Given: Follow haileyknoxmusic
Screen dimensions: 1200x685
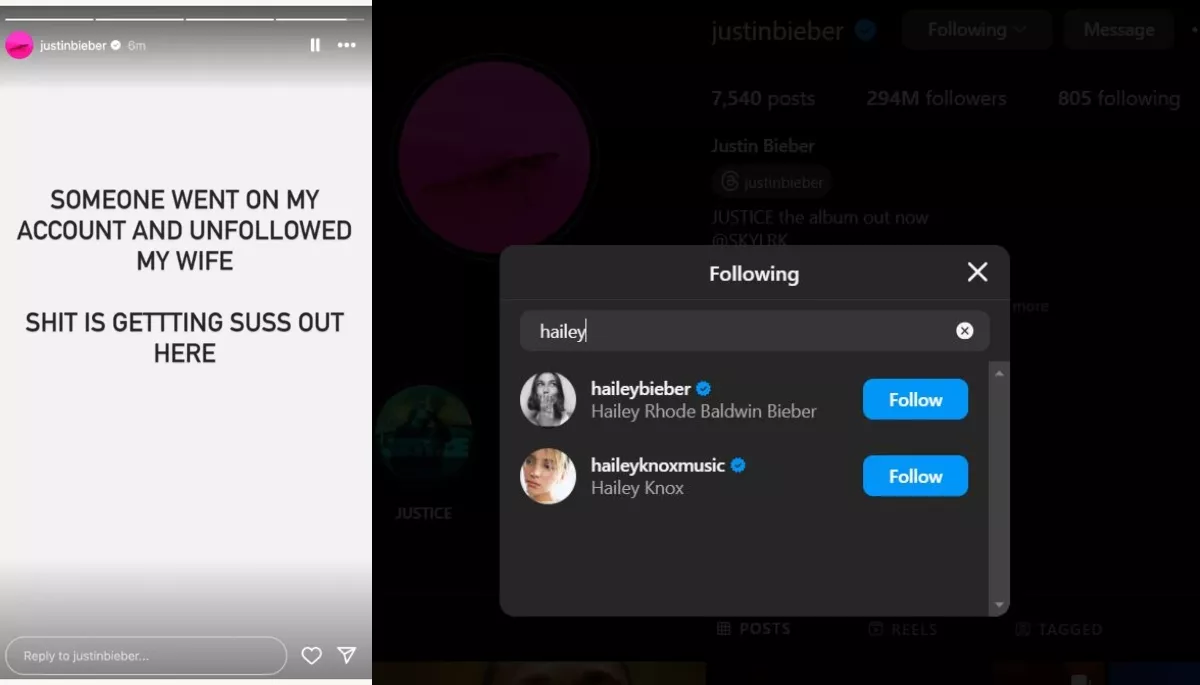Looking at the screenshot, I should click(x=915, y=476).
